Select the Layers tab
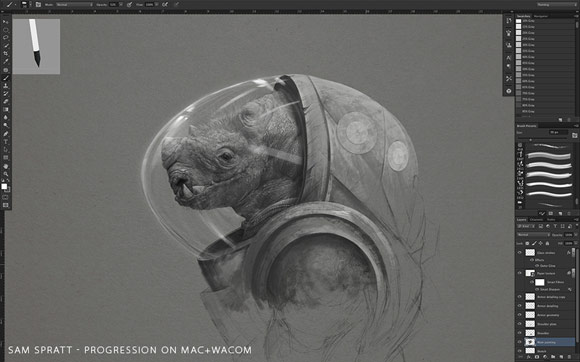The image size is (580, 362). tap(522, 220)
